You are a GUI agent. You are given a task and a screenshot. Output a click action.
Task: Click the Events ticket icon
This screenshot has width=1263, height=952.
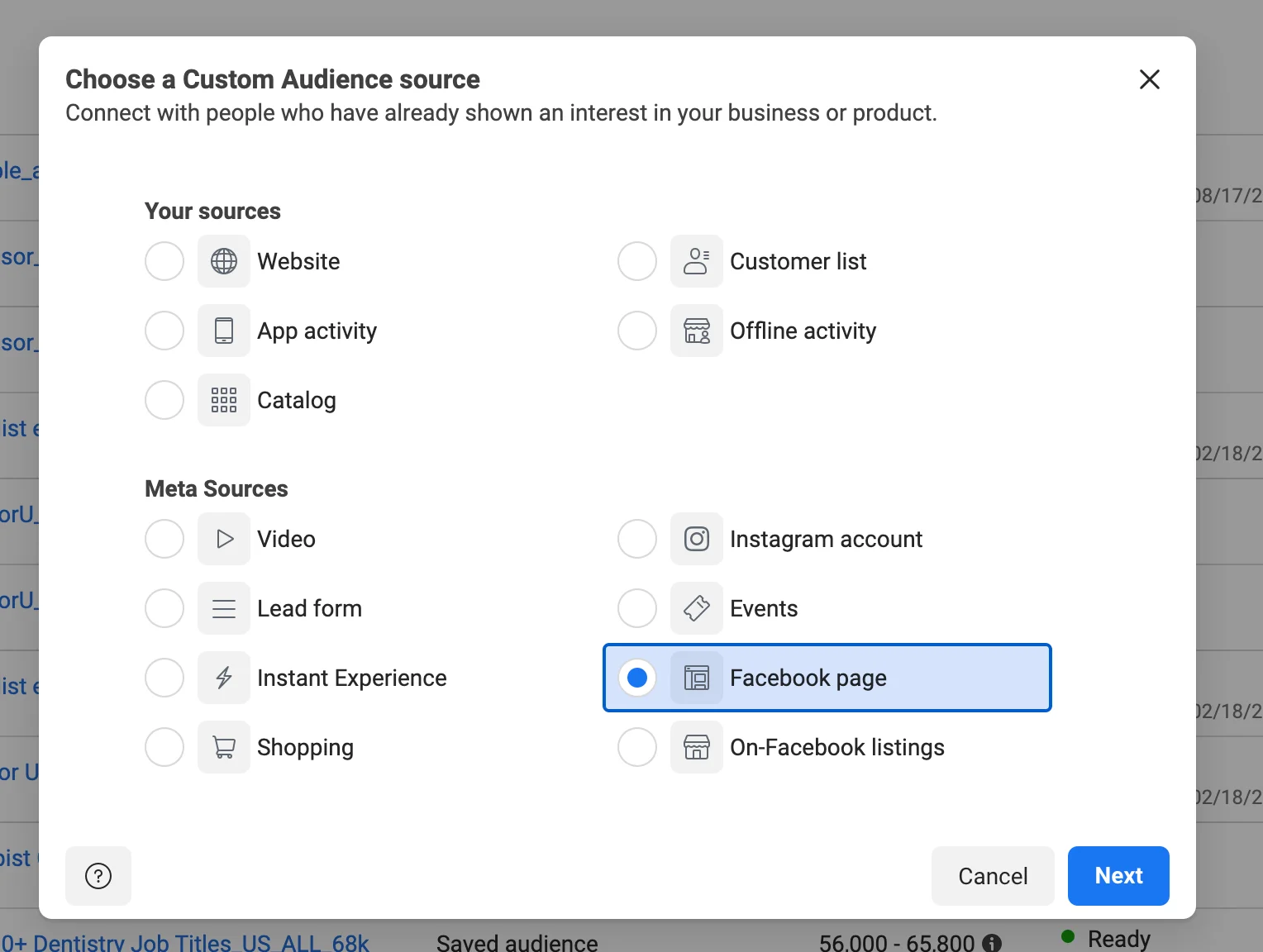click(x=696, y=608)
